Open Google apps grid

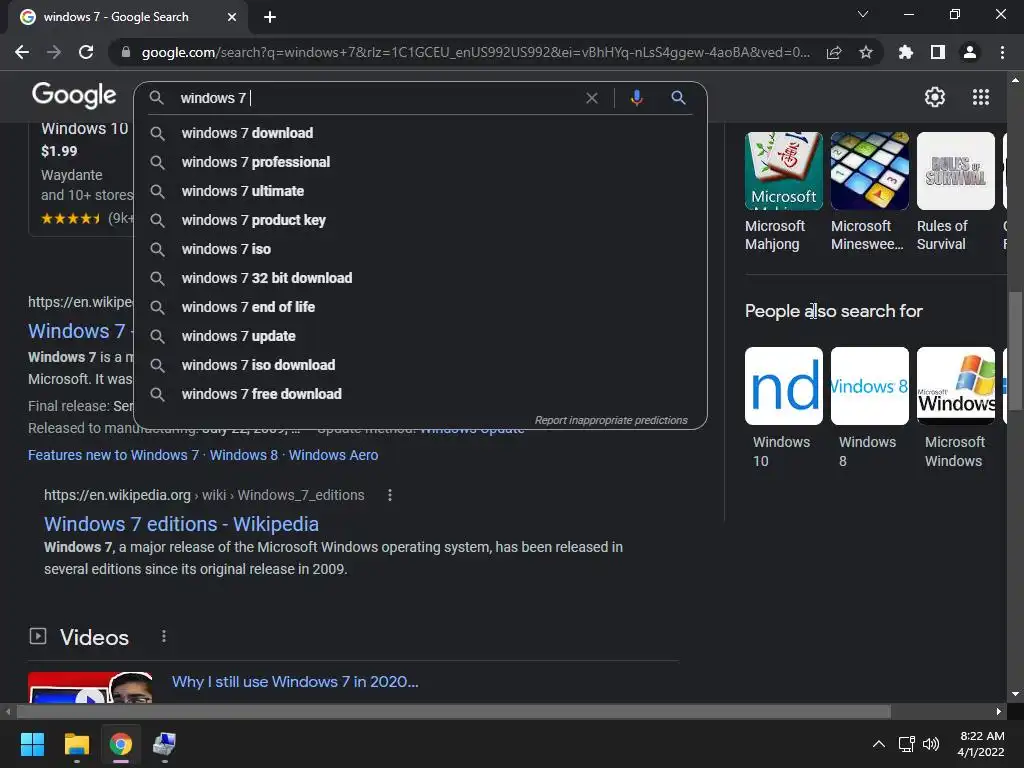981,97
